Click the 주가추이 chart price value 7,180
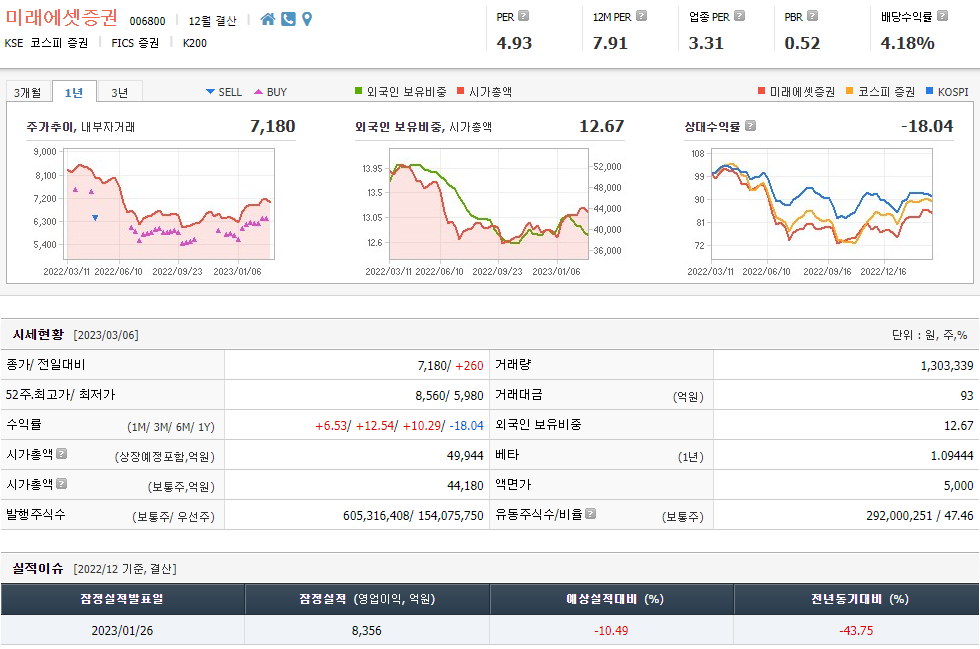 click(x=272, y=126)
